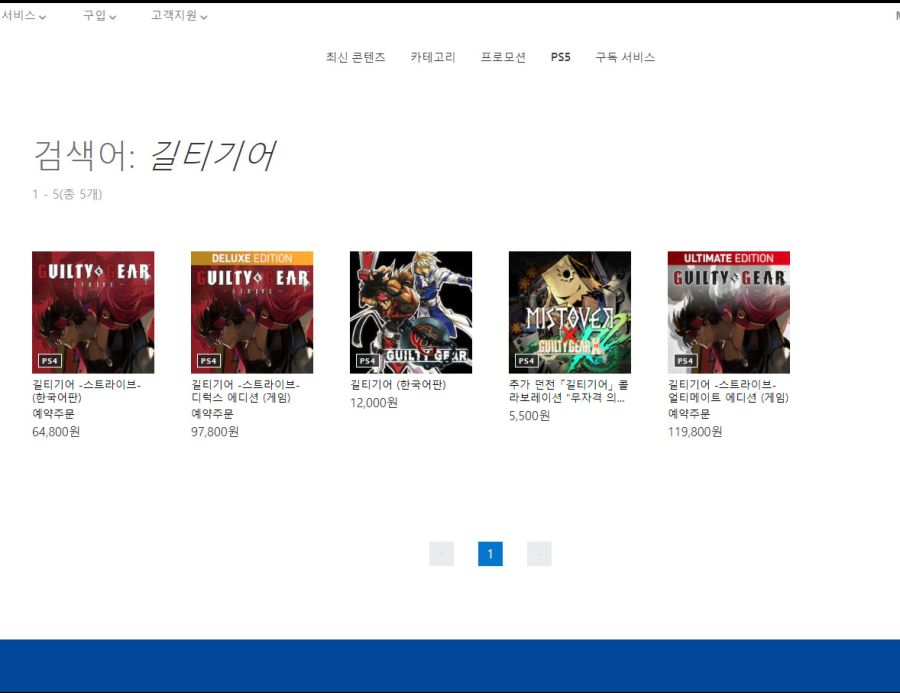
Task: Open the 카테고리 tab
Action: 432,57
